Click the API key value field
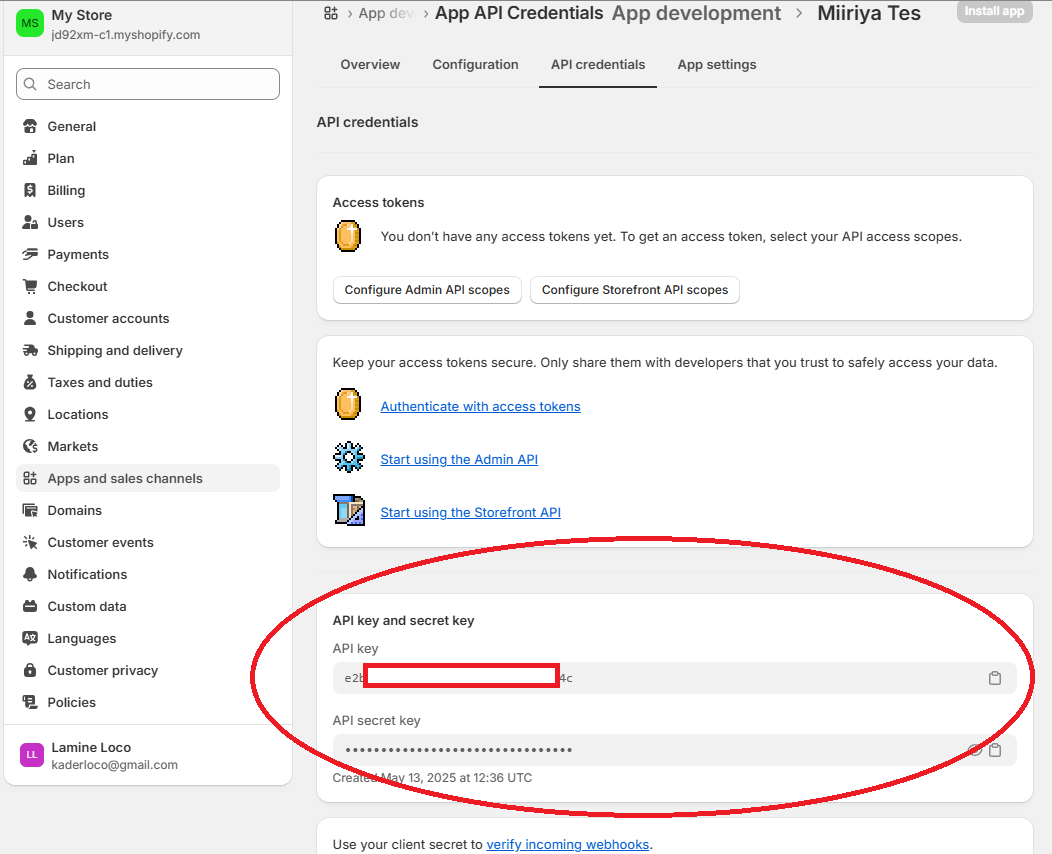Screen dimensions: 1052x854 [x=674, y=678]
